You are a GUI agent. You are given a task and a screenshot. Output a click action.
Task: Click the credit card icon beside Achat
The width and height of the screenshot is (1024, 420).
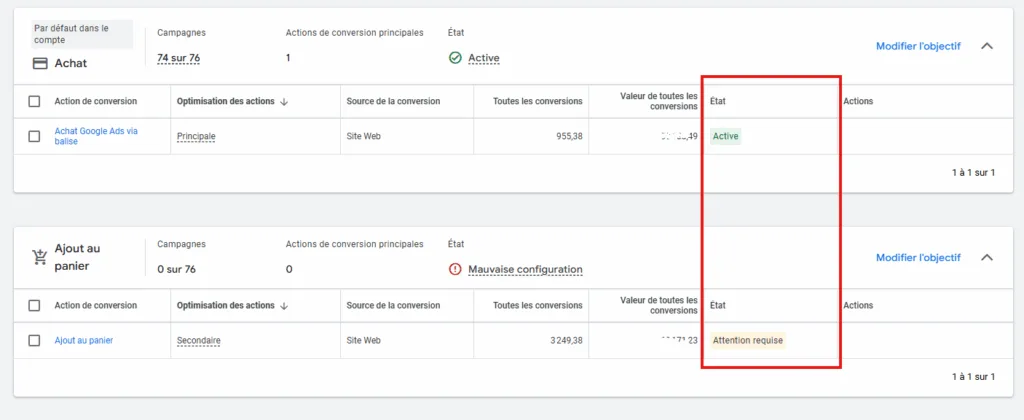tap(40, 63)
